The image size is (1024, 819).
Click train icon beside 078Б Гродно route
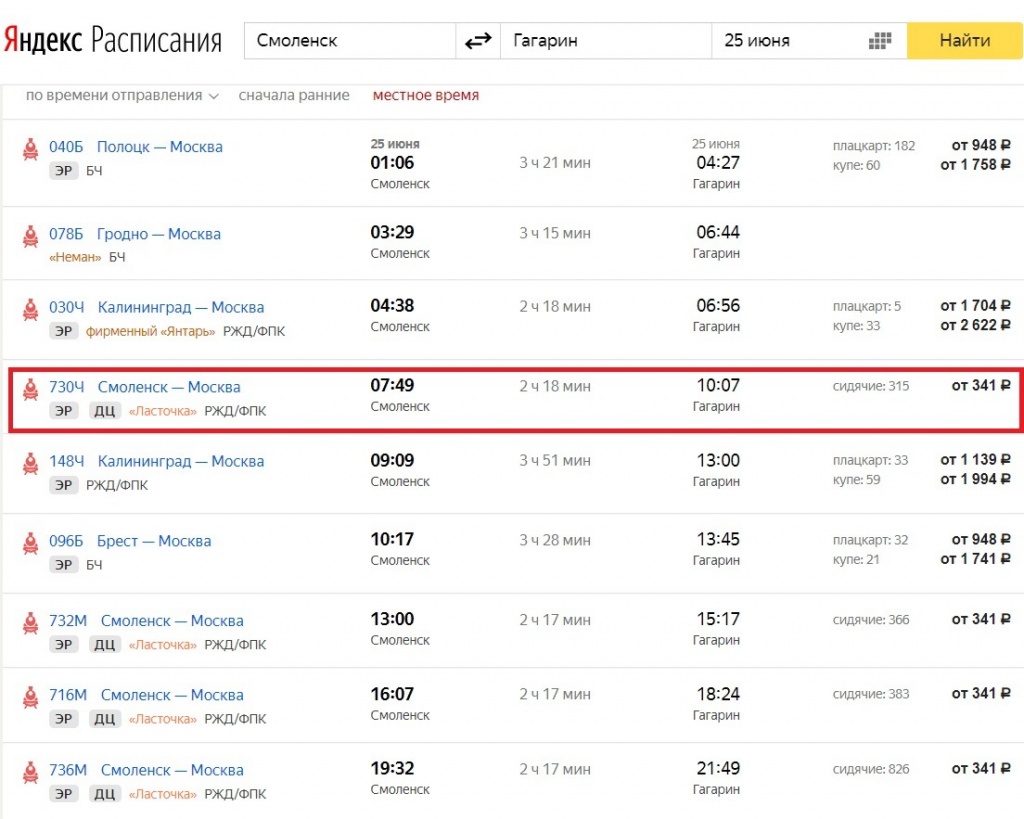[x=31, y=236]
